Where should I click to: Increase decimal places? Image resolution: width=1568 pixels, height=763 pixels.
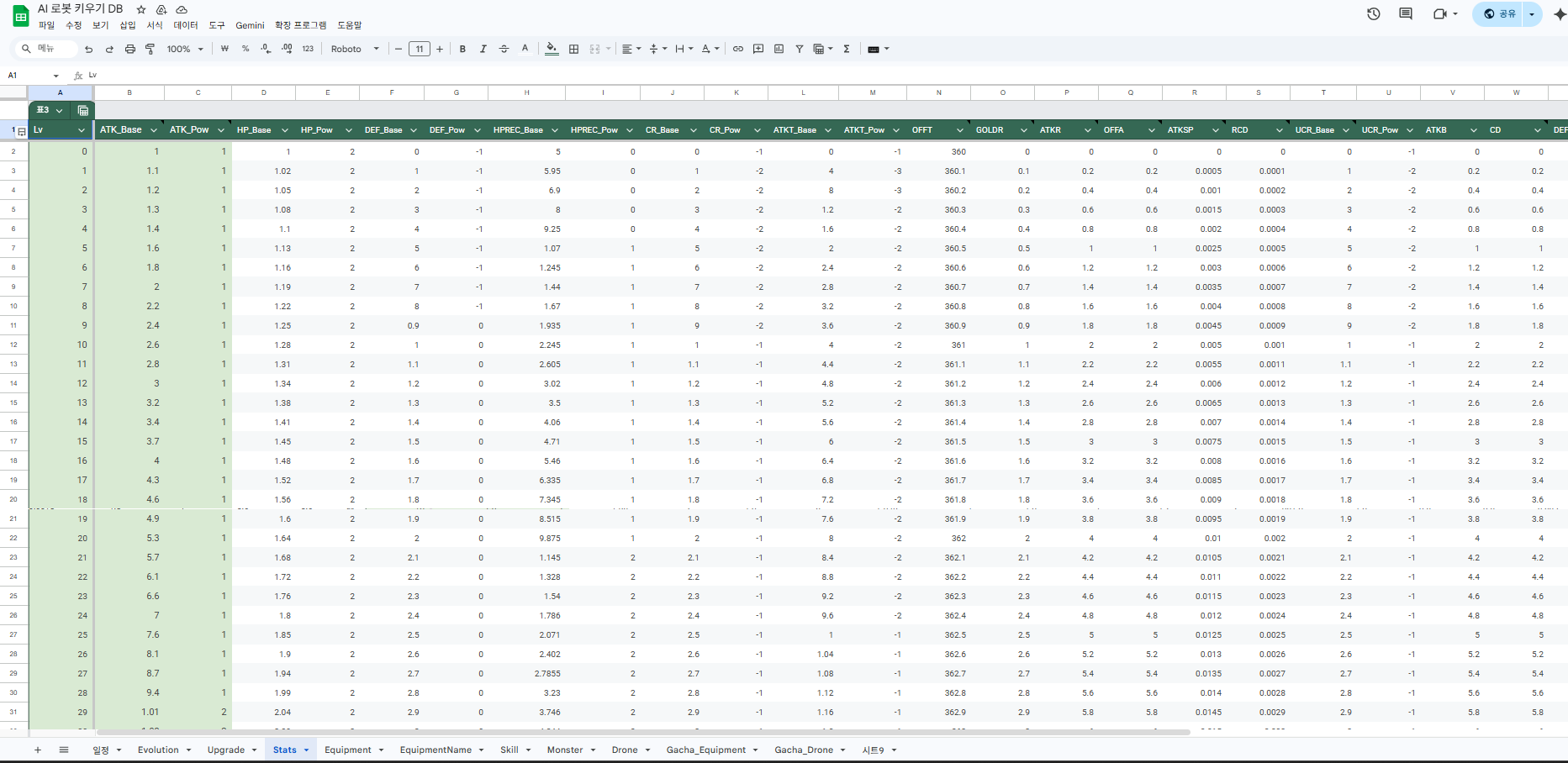287,49
